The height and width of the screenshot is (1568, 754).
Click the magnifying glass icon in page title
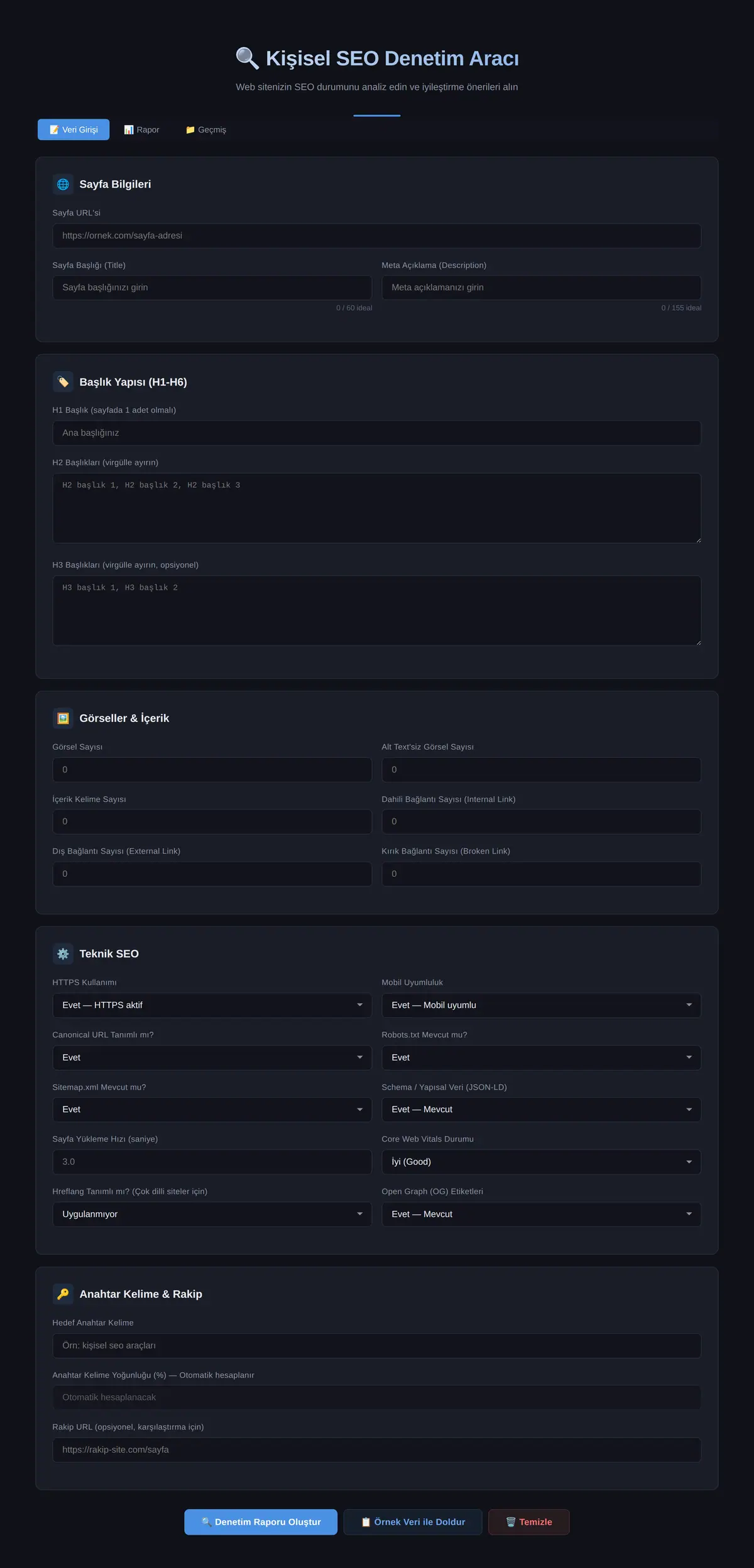(x=247, y=58)
